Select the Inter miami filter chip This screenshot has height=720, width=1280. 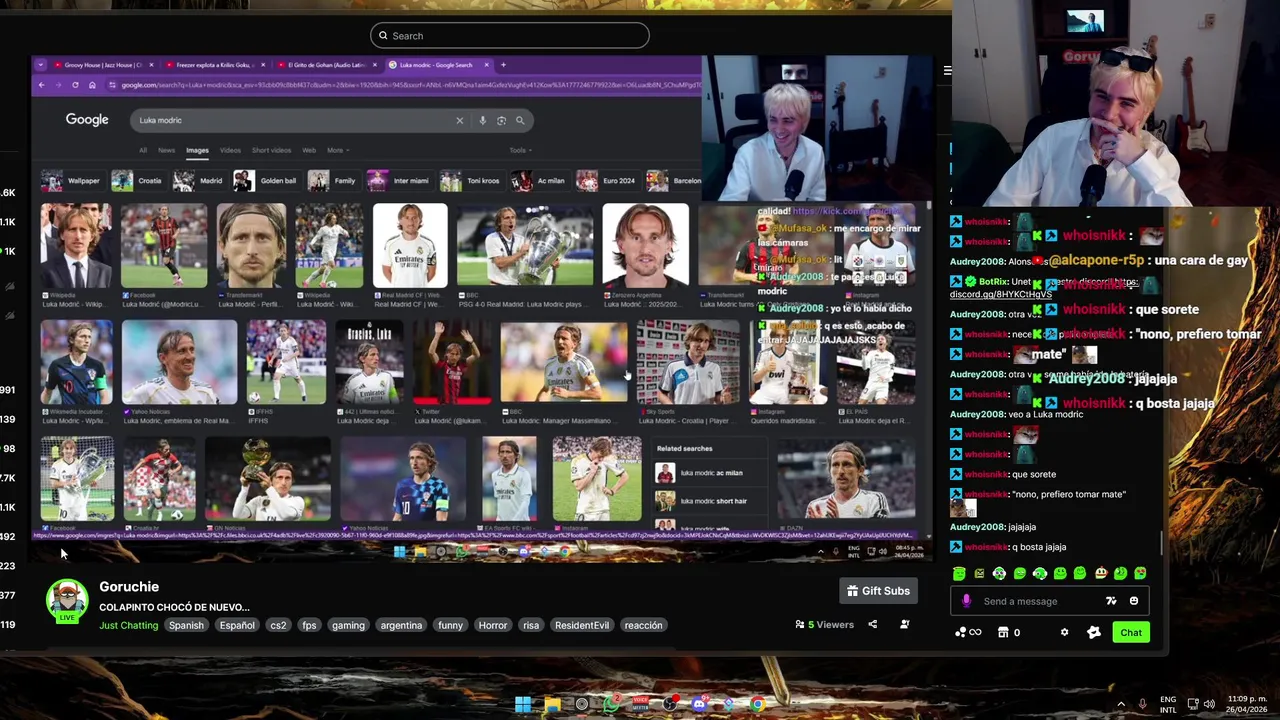point(400,181)
